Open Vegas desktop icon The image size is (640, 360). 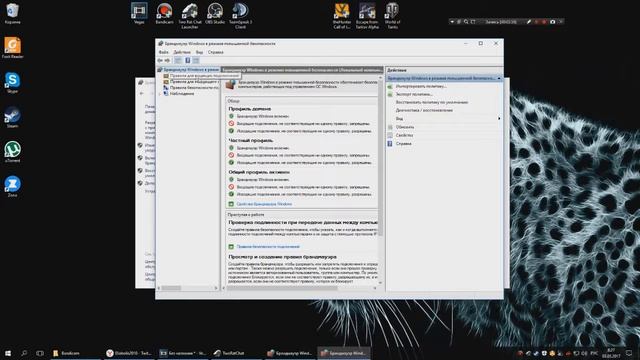click(139, 13)
